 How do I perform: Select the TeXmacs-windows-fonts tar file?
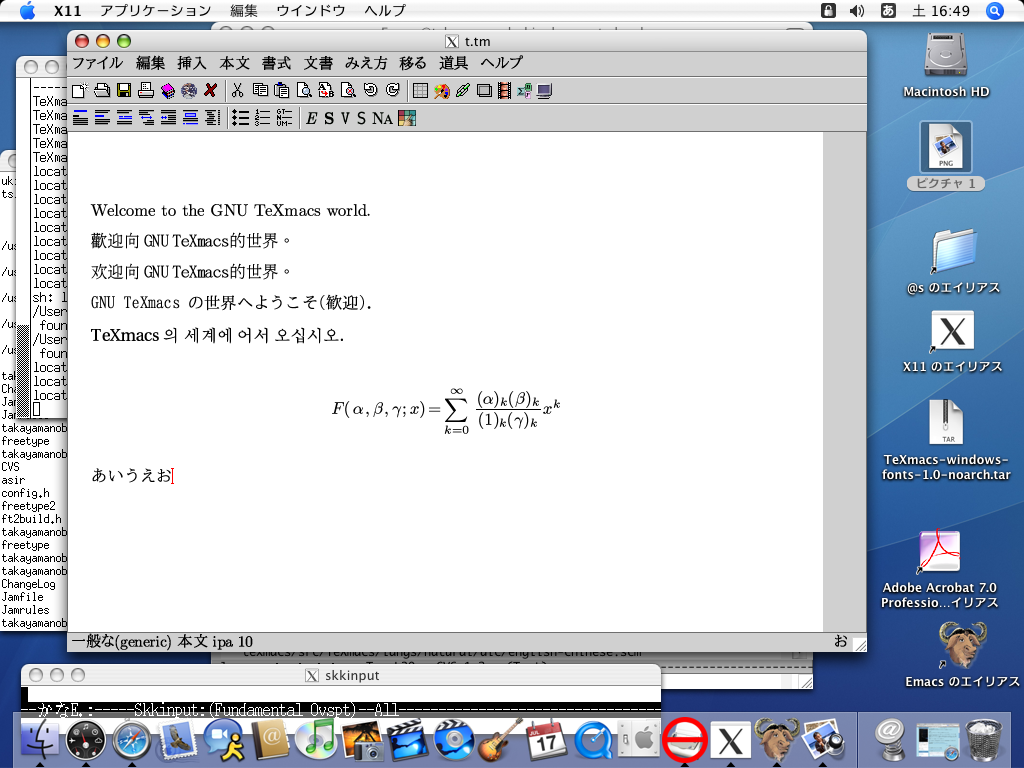[x=946, y=440]
